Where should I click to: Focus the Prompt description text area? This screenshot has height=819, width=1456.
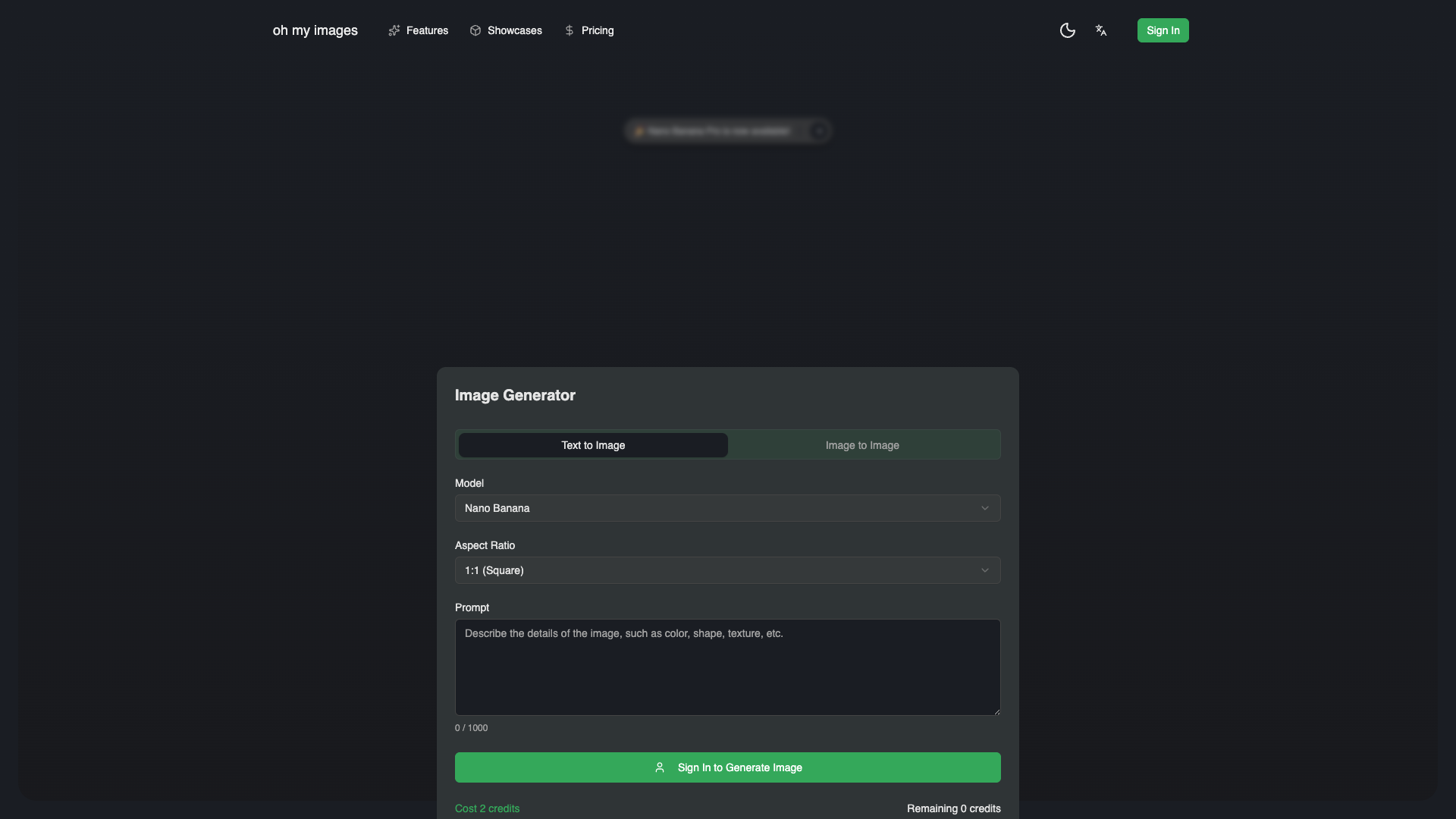coord(728,667)
